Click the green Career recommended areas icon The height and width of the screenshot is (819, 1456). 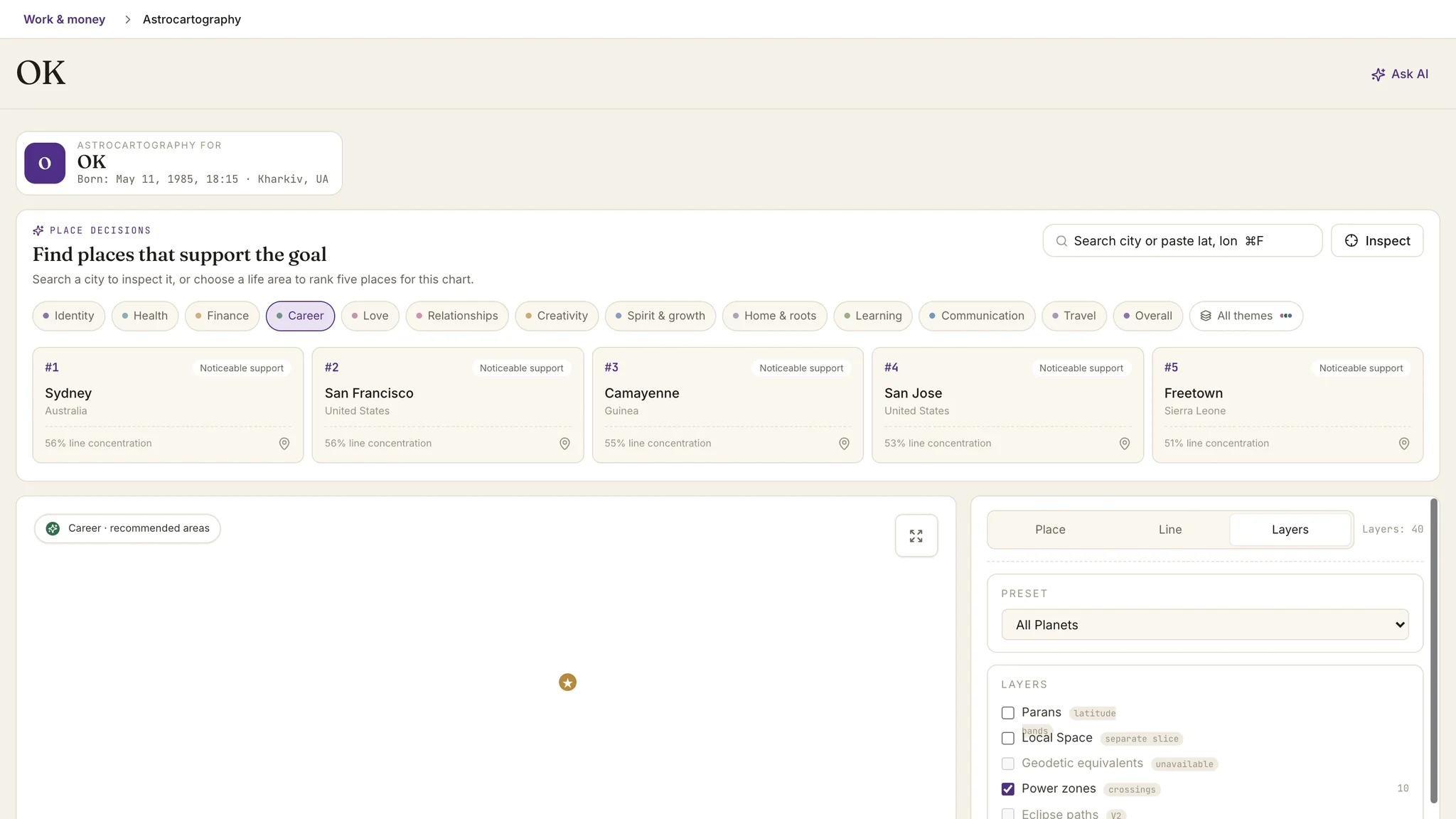pos(53,529)
